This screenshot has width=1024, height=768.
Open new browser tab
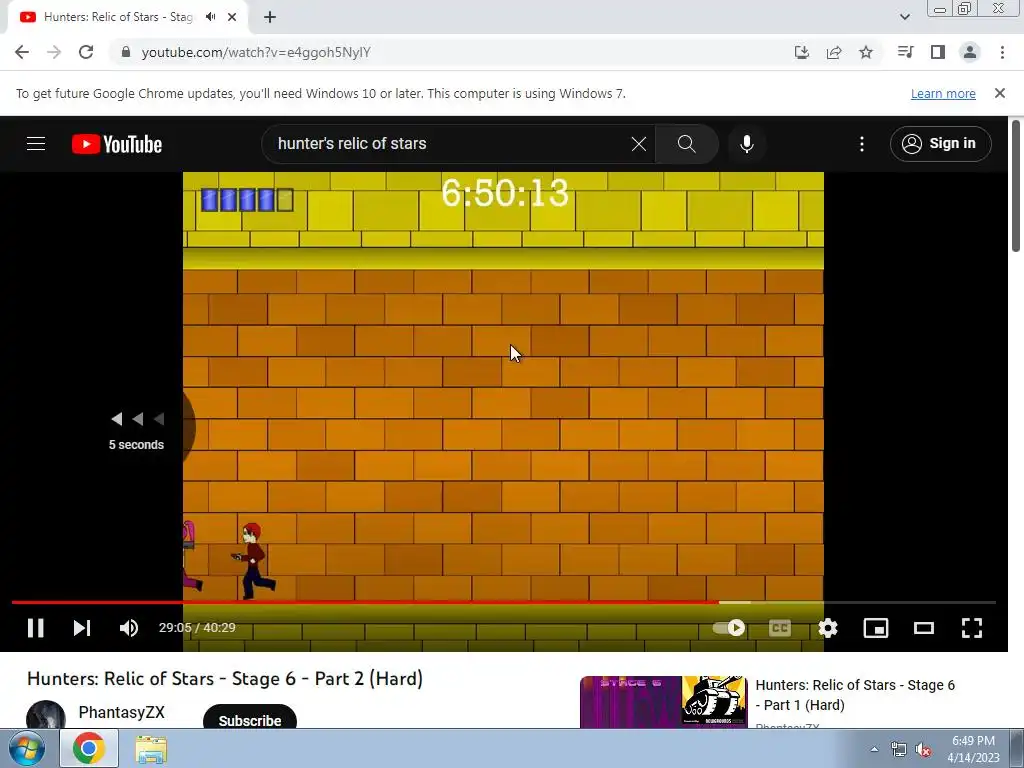pos(270,18)
